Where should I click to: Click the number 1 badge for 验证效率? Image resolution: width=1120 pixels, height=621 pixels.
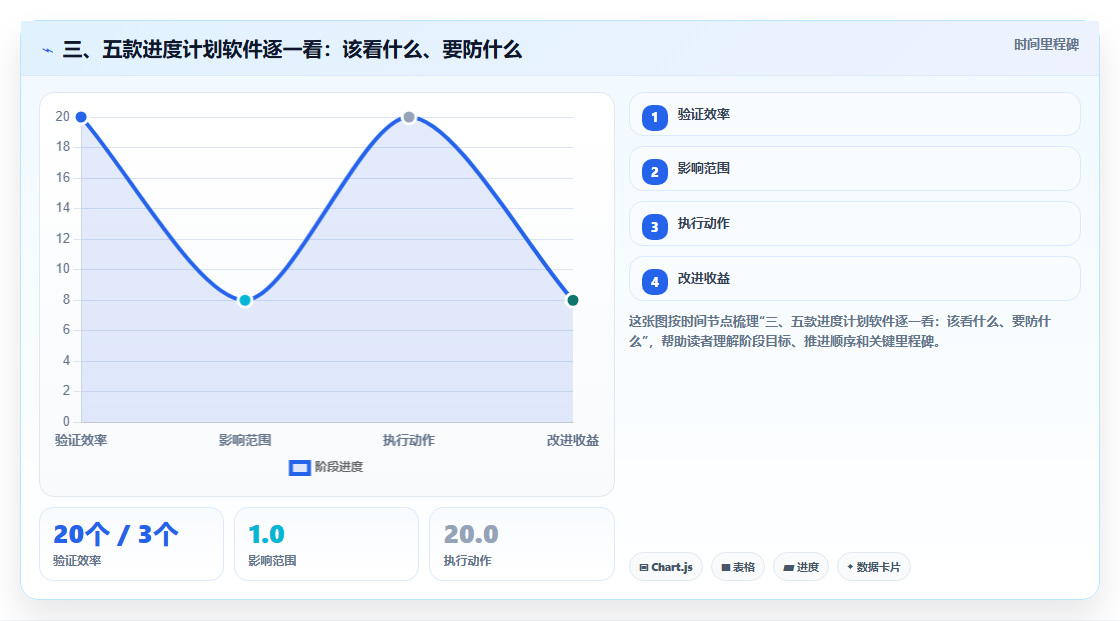pyautogui.click(x=654, y=117)
